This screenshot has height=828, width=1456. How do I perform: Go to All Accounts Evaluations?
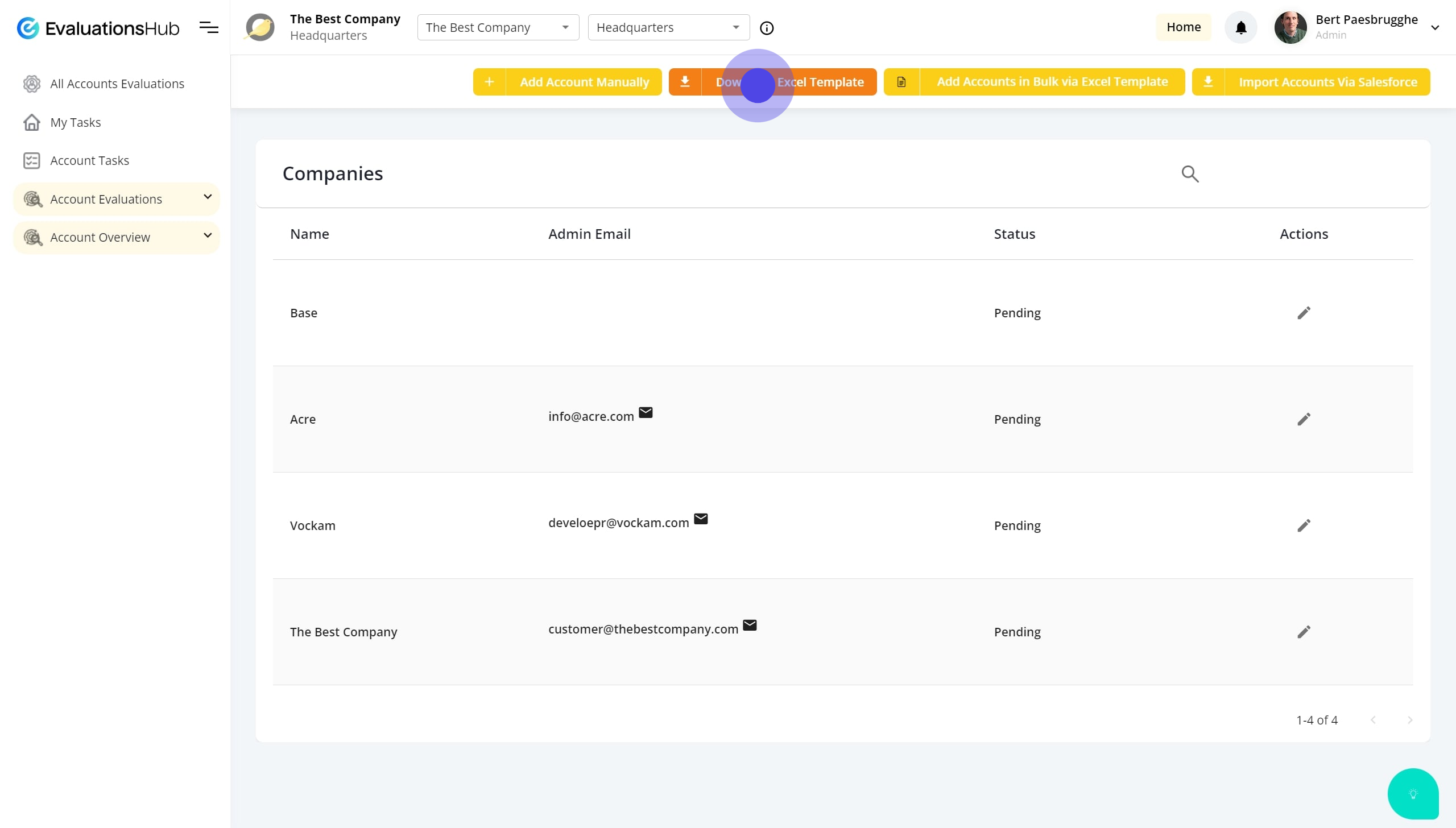pos(117,84)
